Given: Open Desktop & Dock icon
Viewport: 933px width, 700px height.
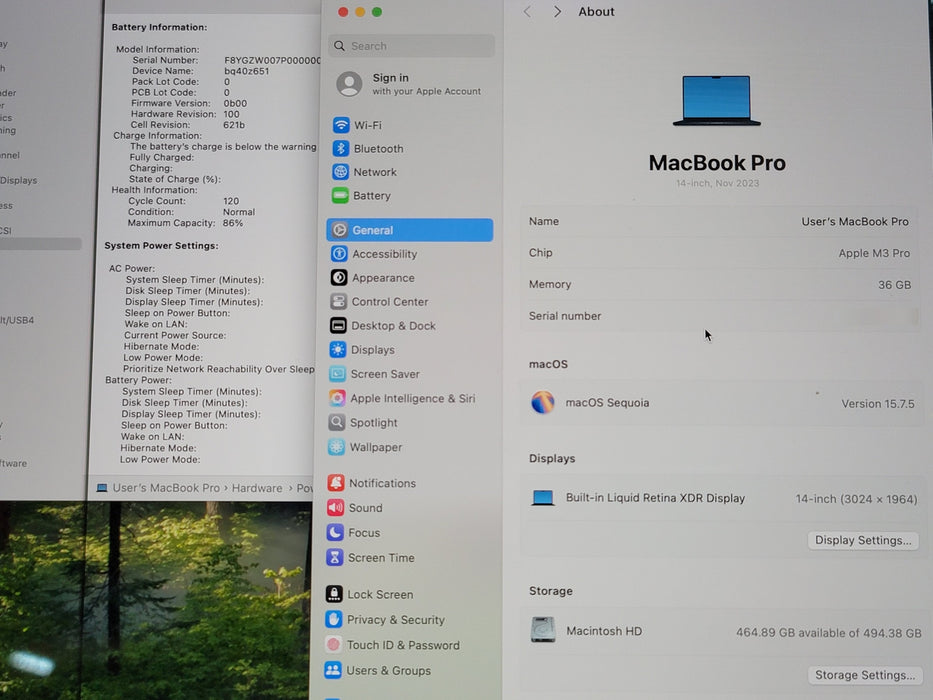Looking at the screenshot, I should tap(338, 326).
